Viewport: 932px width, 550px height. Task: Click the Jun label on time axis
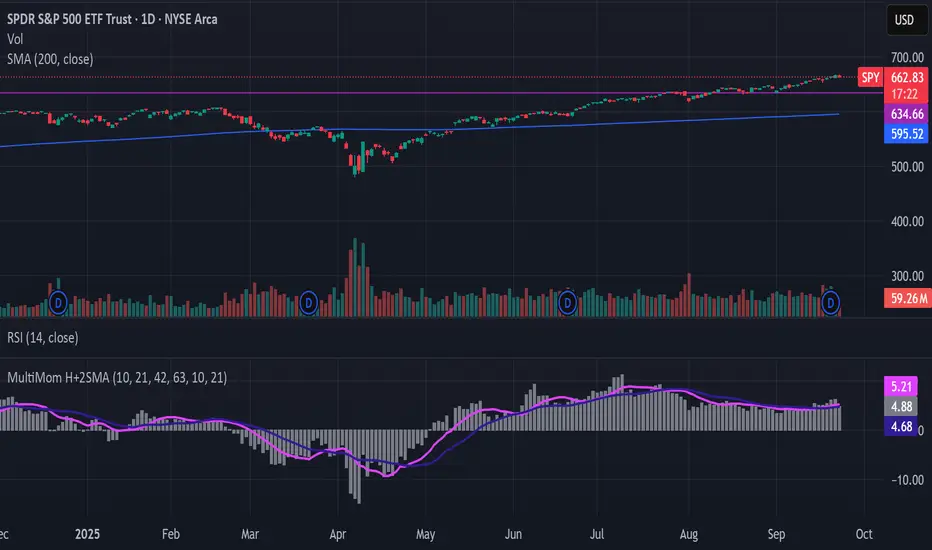(513, 534)
